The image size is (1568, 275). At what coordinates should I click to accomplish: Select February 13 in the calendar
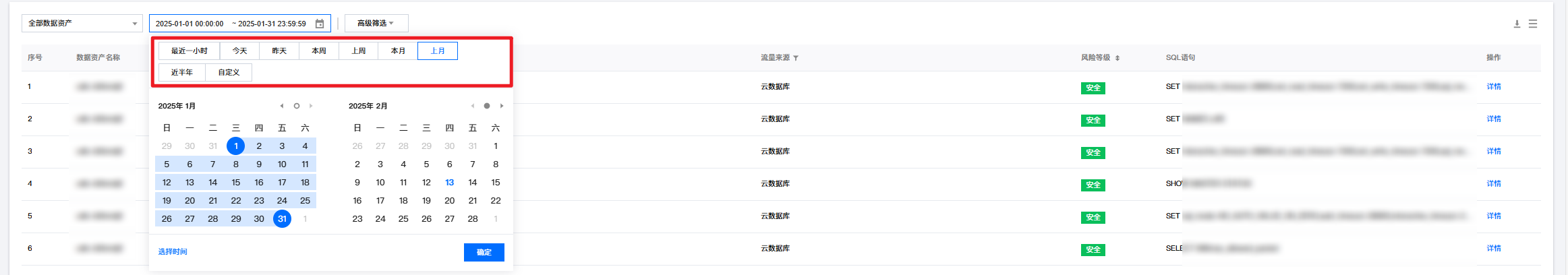coord(450,183)
